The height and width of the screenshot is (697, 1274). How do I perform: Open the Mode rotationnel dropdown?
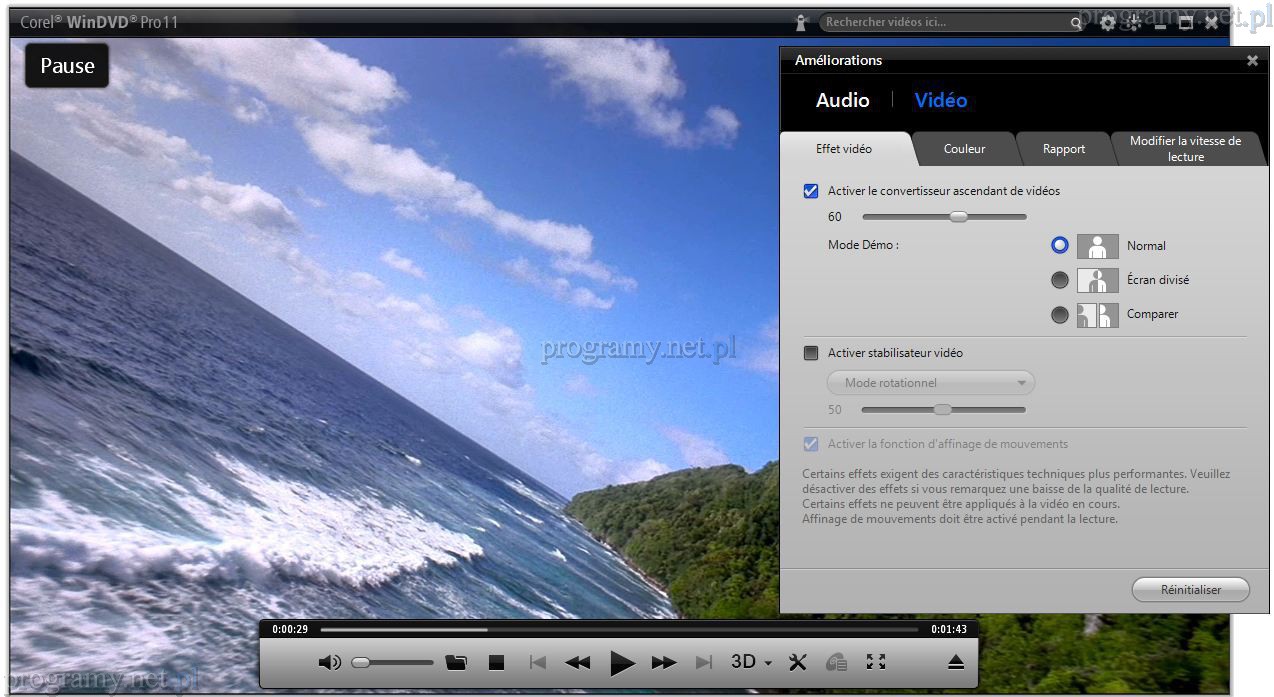930,383
